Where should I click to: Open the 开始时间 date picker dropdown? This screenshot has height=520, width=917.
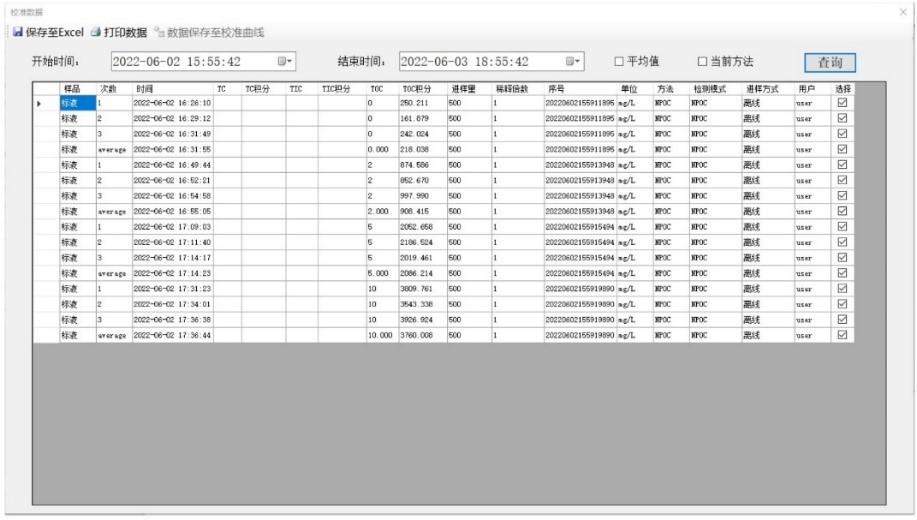click(x=284, y=62)
